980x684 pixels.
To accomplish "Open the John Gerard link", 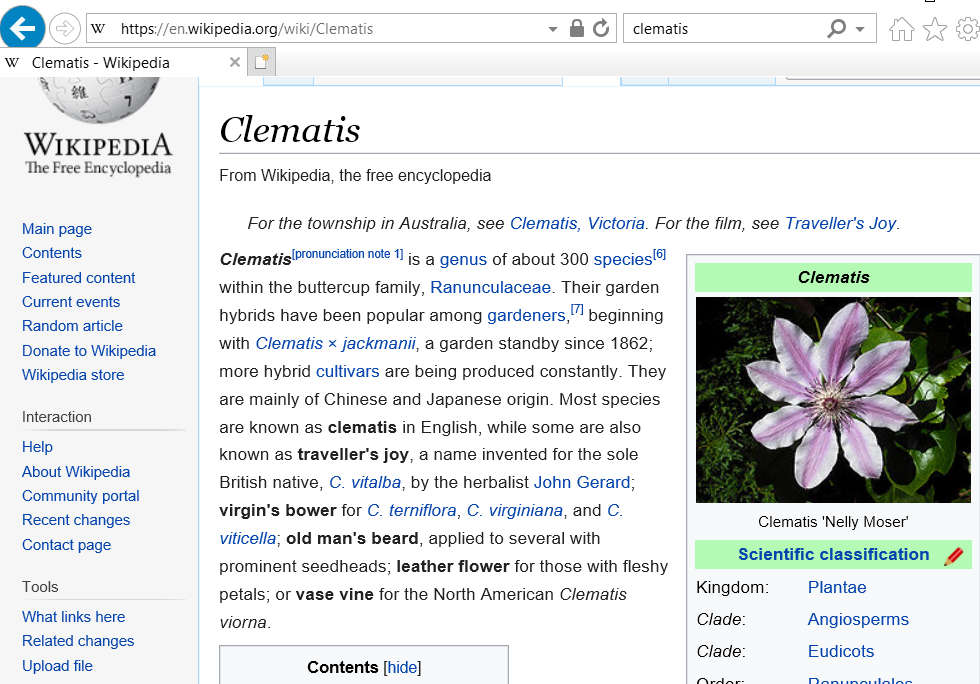I will point(582,483).
